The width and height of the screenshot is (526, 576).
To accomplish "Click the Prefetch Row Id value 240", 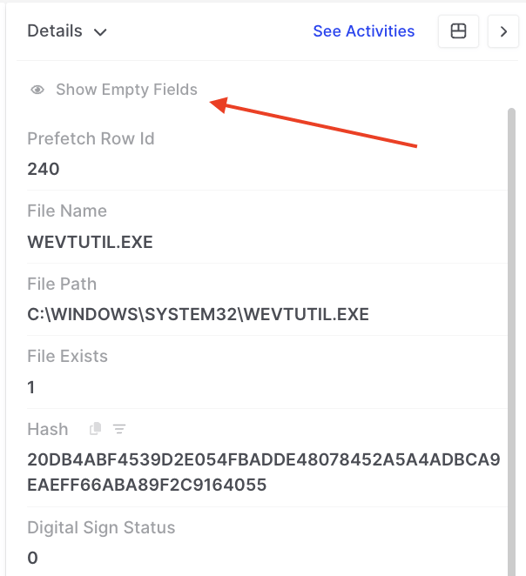I will click(x=43, y=169).
